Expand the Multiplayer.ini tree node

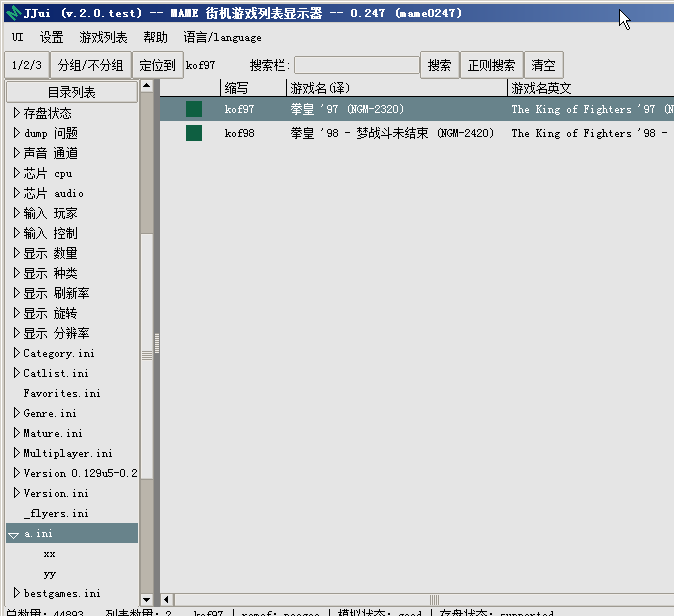point(17,453)
